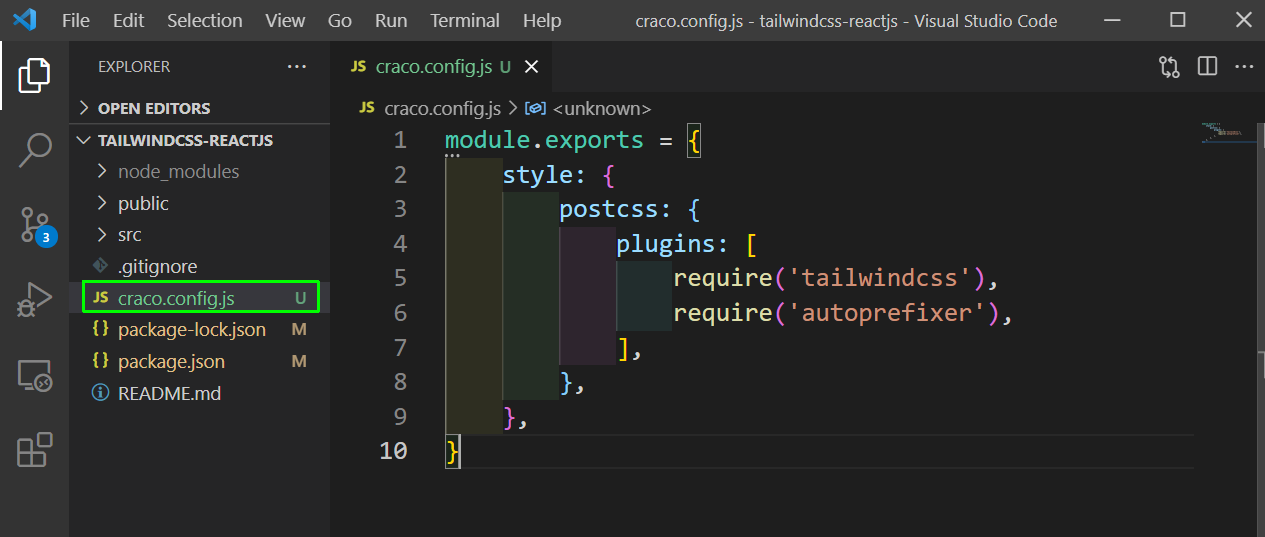Split the editor to the right
The height and width of the screenshot is (537, 1265).
(1207, 67)
